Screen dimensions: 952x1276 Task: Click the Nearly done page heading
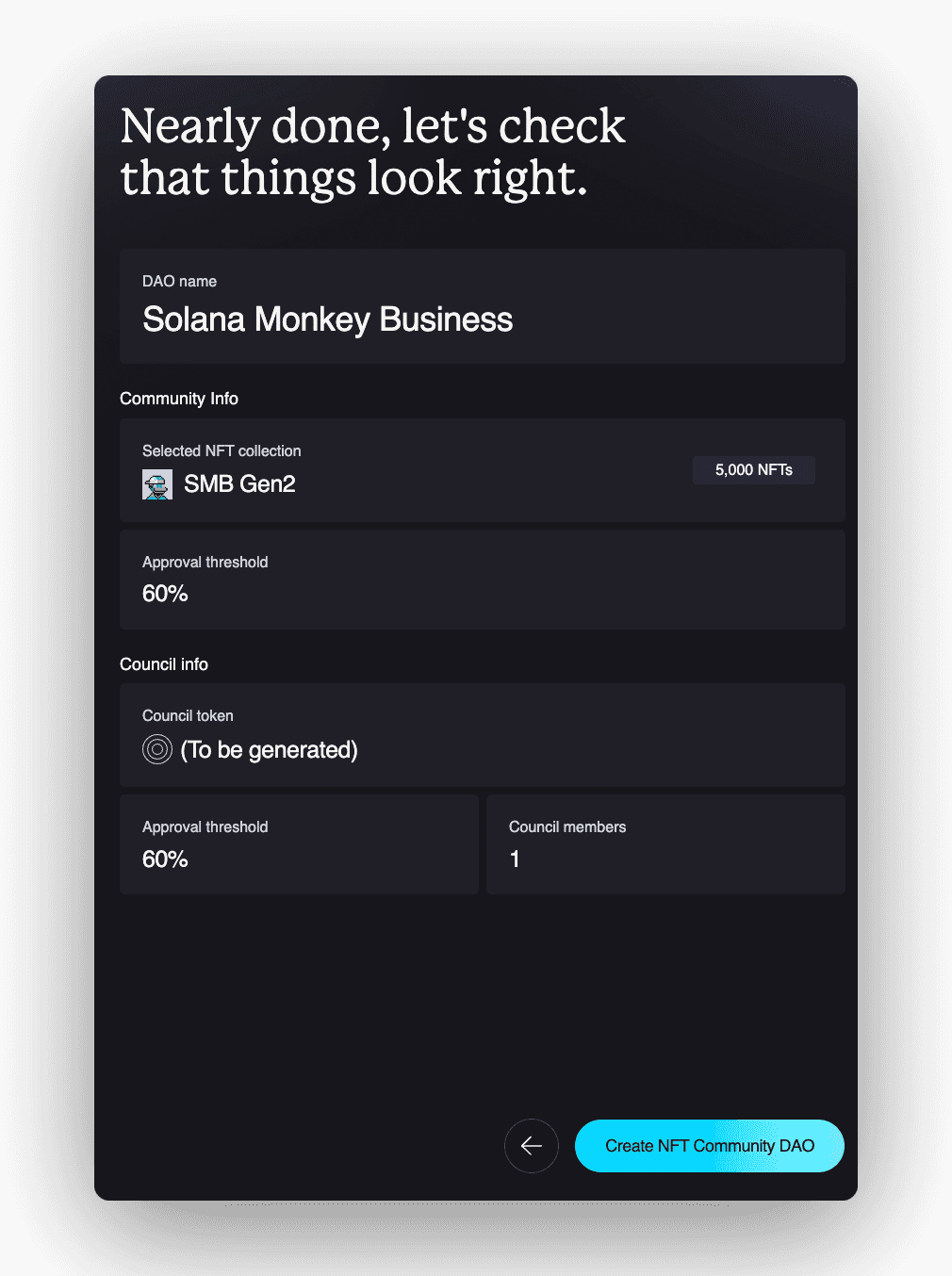tap(372, 152)
